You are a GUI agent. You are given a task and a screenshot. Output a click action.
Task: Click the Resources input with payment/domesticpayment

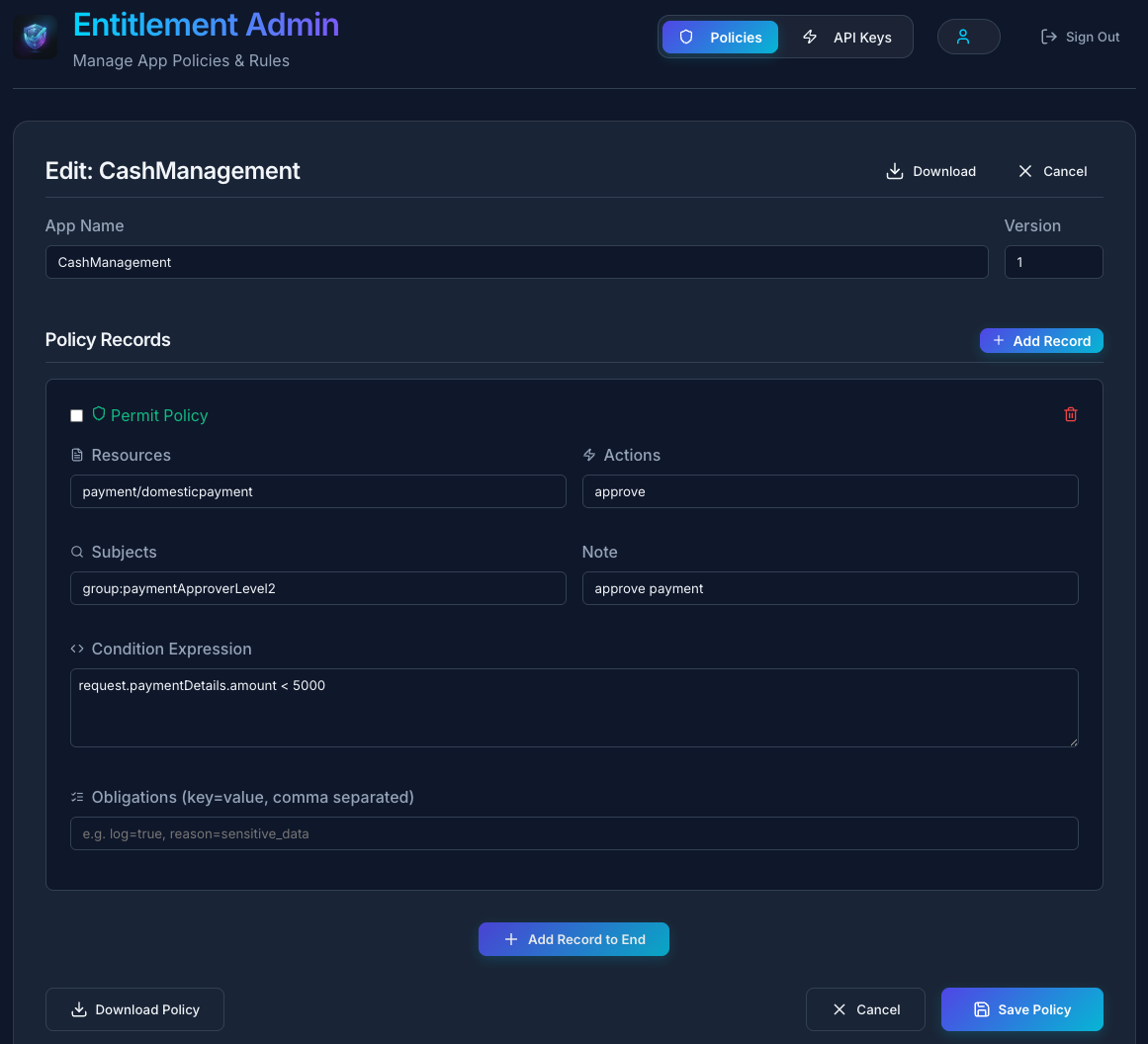(x=317, y=491)
